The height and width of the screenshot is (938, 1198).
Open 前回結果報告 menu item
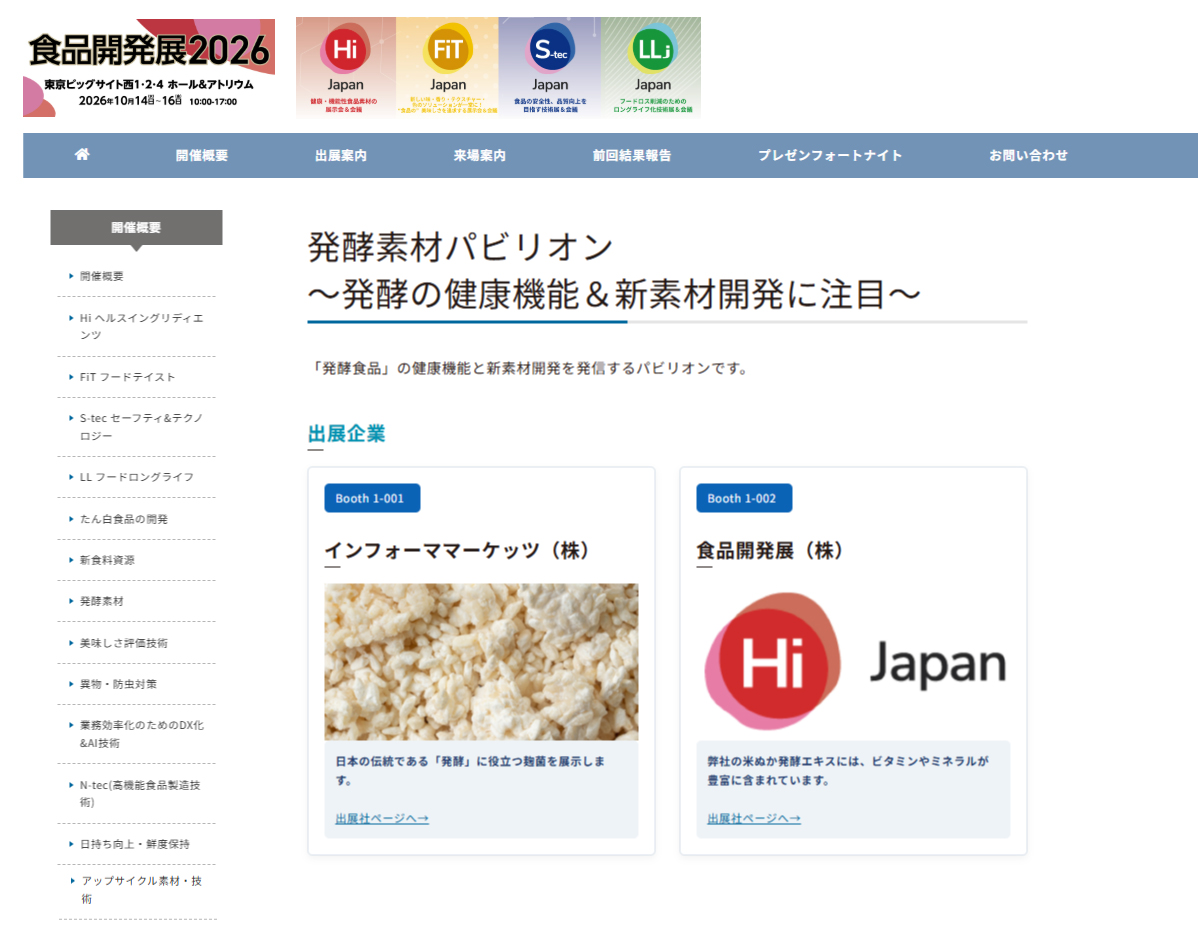pyautogui.click(x=632, y=156)
